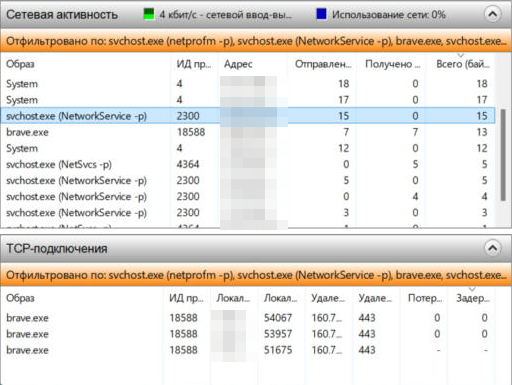Select brave.exe TCP row with port 54067
512x385 pixels.
tap(247, 318)
